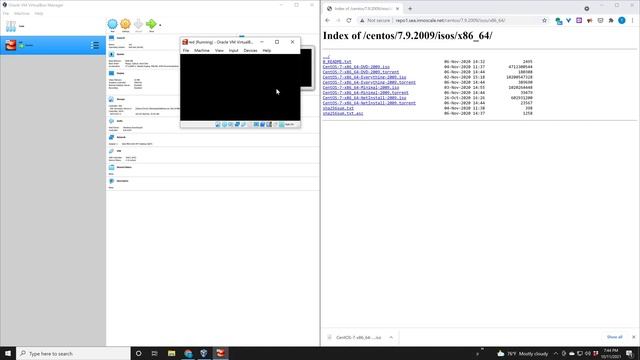Image resolution: width=640 pixels, height=360 pixels.
Task: Click the Audio section speaker icon
Action: (111, 121)
